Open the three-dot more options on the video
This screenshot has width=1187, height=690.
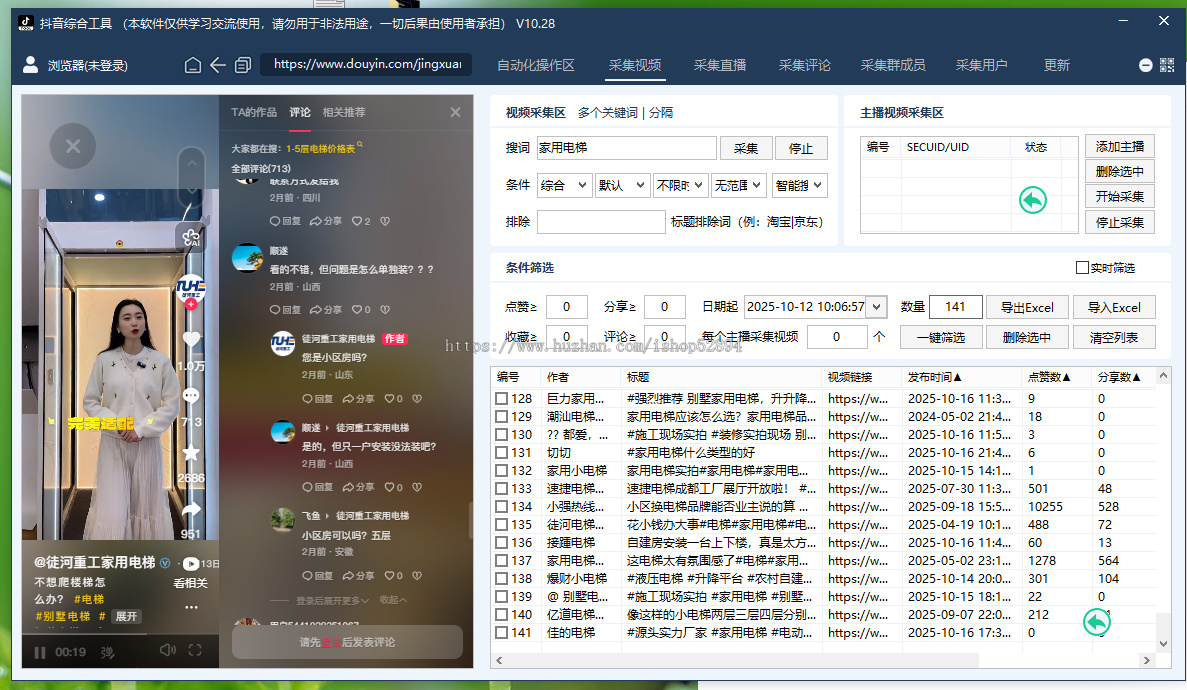pos(191,607)
